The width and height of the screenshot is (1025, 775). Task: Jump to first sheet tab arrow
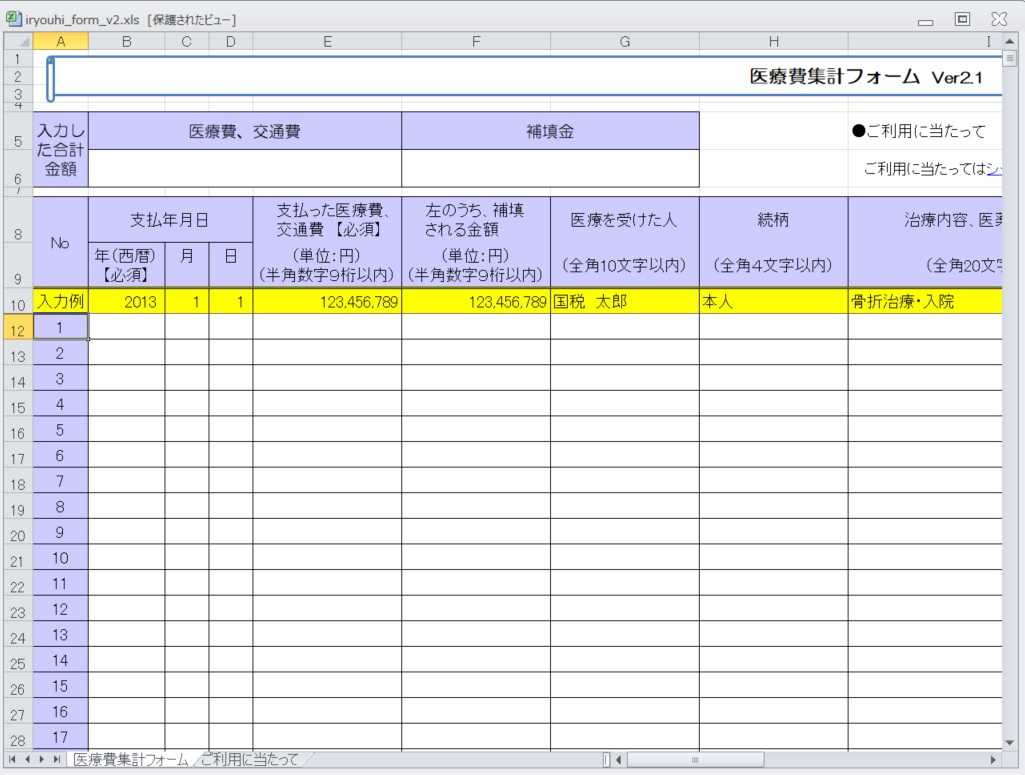[11, 760]
